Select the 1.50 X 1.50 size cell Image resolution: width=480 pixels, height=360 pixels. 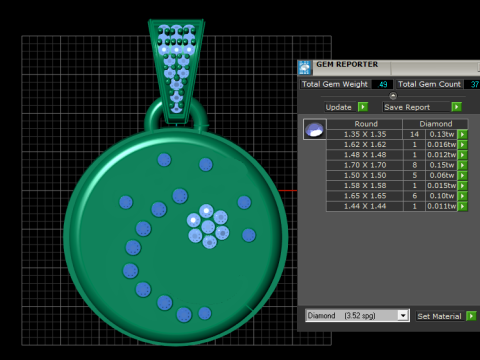(365, 176)
